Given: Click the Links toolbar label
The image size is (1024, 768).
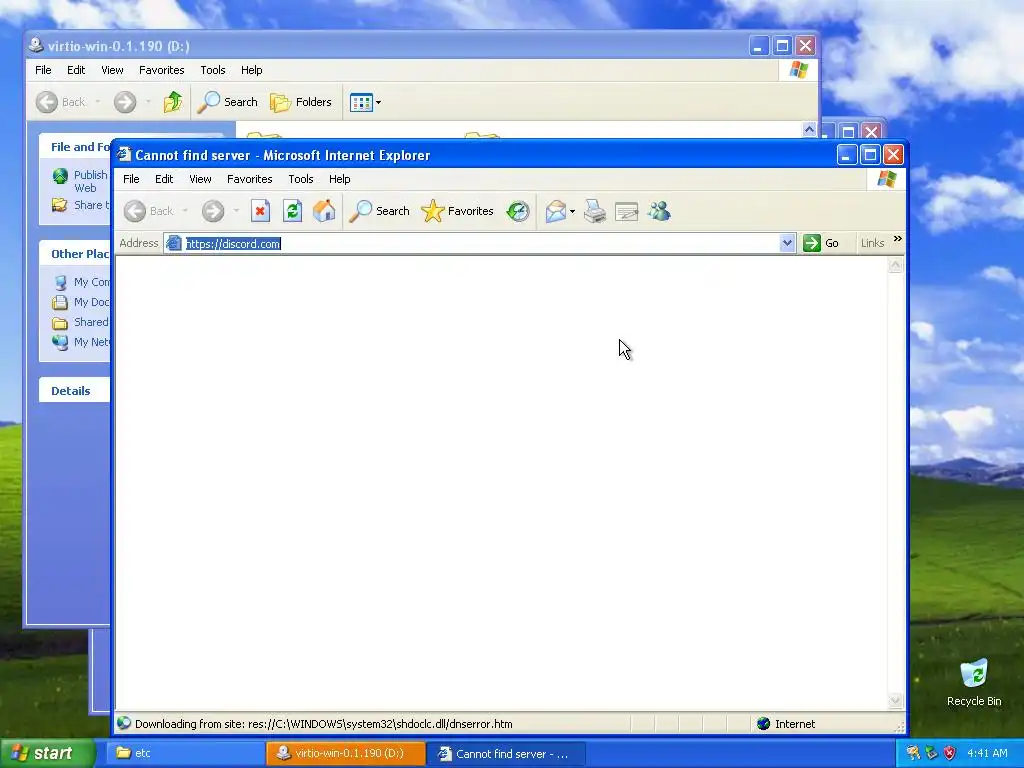Looking at the screenshot, I should 872,243.
